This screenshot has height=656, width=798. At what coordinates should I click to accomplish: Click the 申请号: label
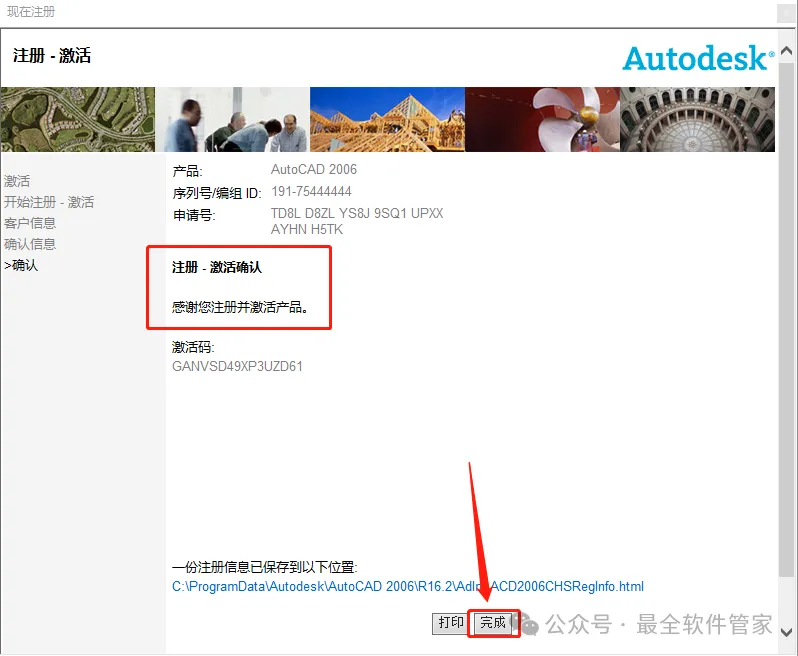(194, 215)
